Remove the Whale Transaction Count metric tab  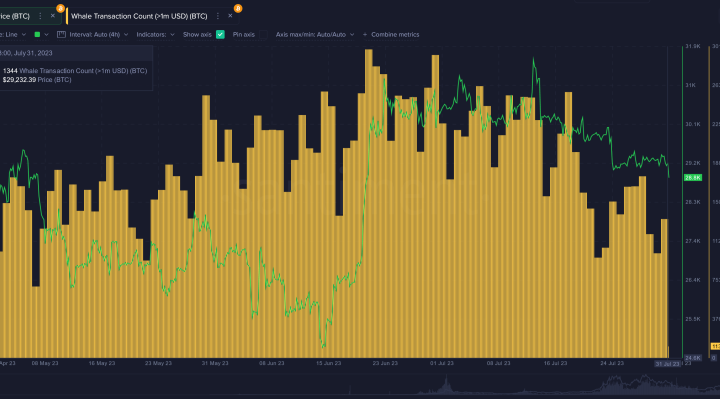(230, 16)
